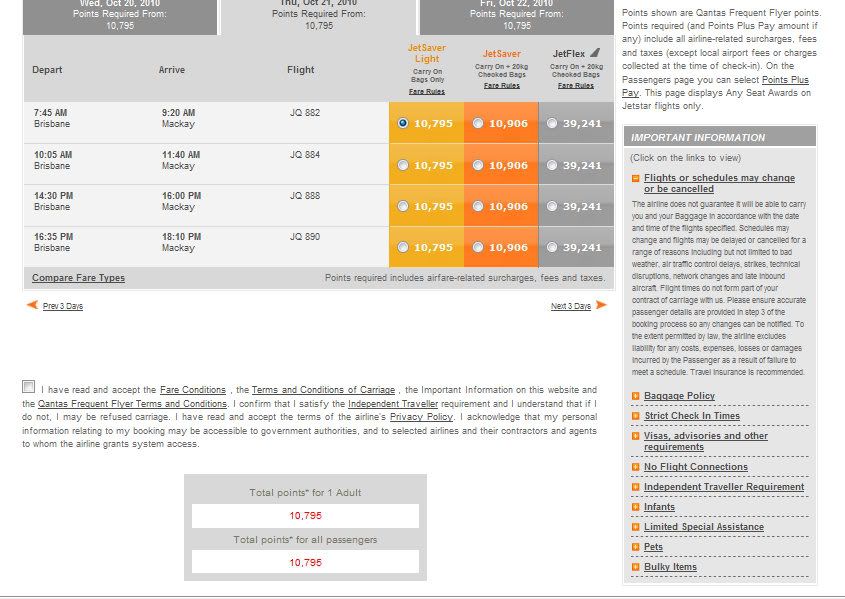Pick JetFlex fare for flight JQ 888
This screenshot has width=845, height=599.
tap(552, 206)
